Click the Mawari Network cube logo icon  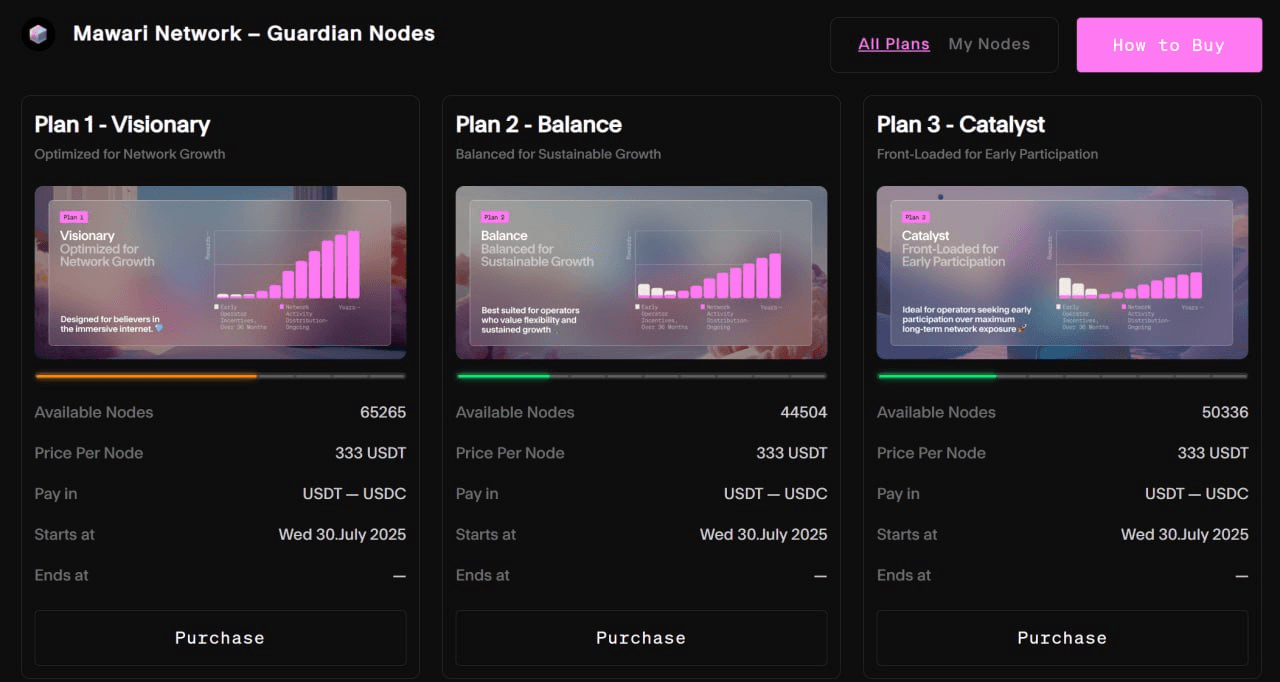click(x=38, y=35)
